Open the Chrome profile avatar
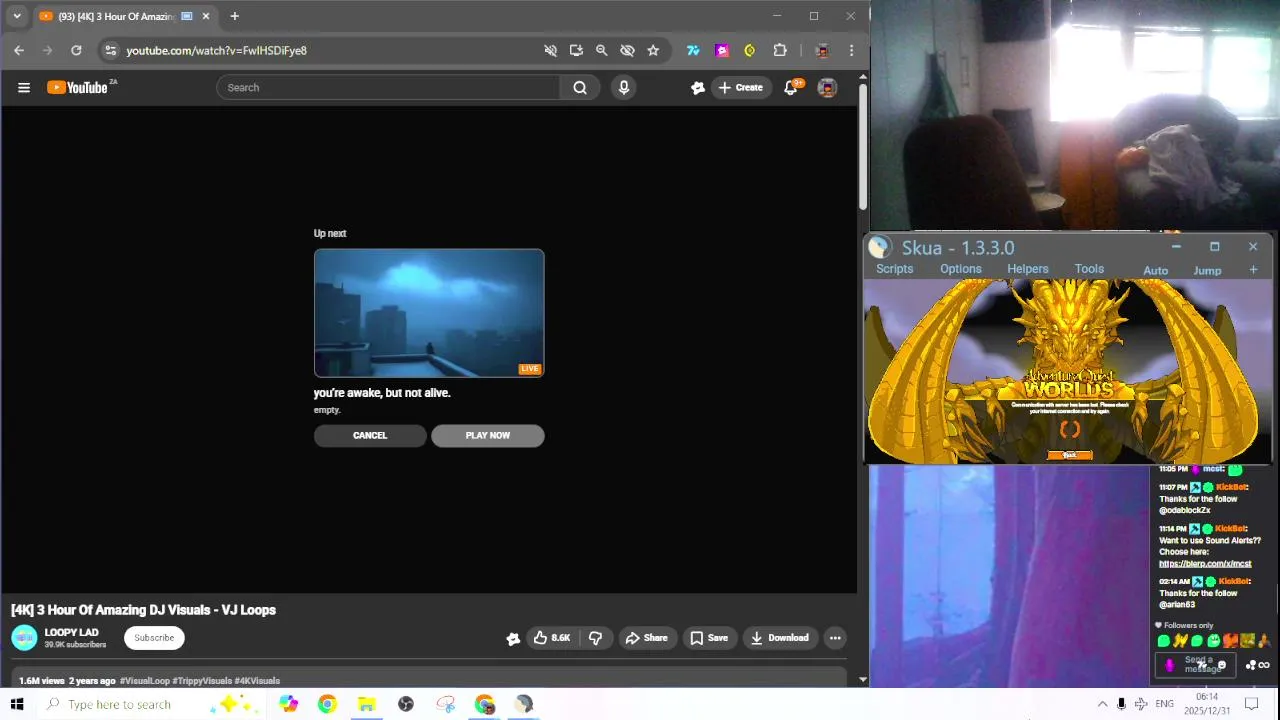Screen dimensions: 1280x720 coord(822,50)
